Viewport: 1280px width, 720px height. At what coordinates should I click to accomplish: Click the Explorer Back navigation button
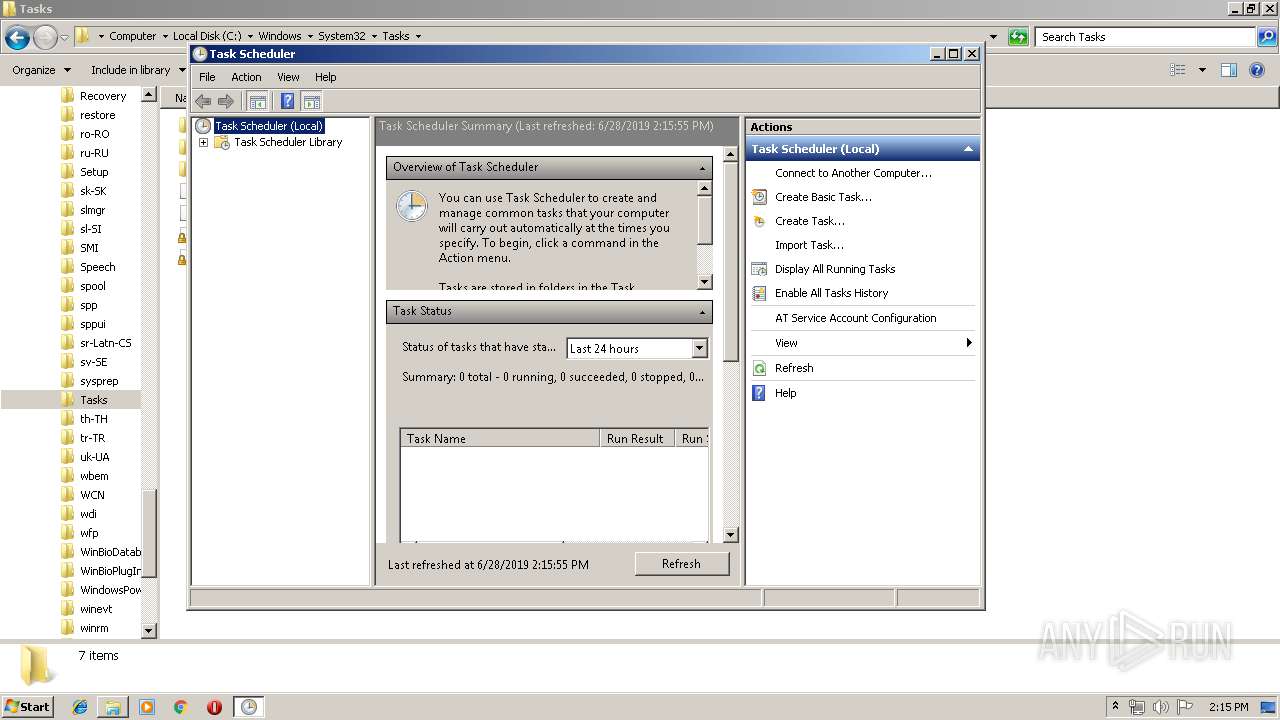(17, 38)
